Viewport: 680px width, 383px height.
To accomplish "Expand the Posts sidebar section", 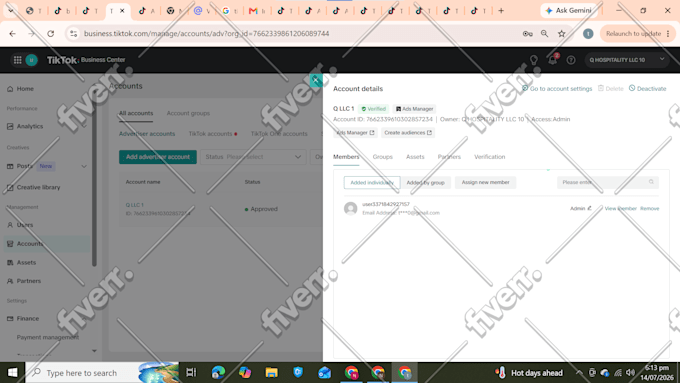I will (x=84, y=166).
